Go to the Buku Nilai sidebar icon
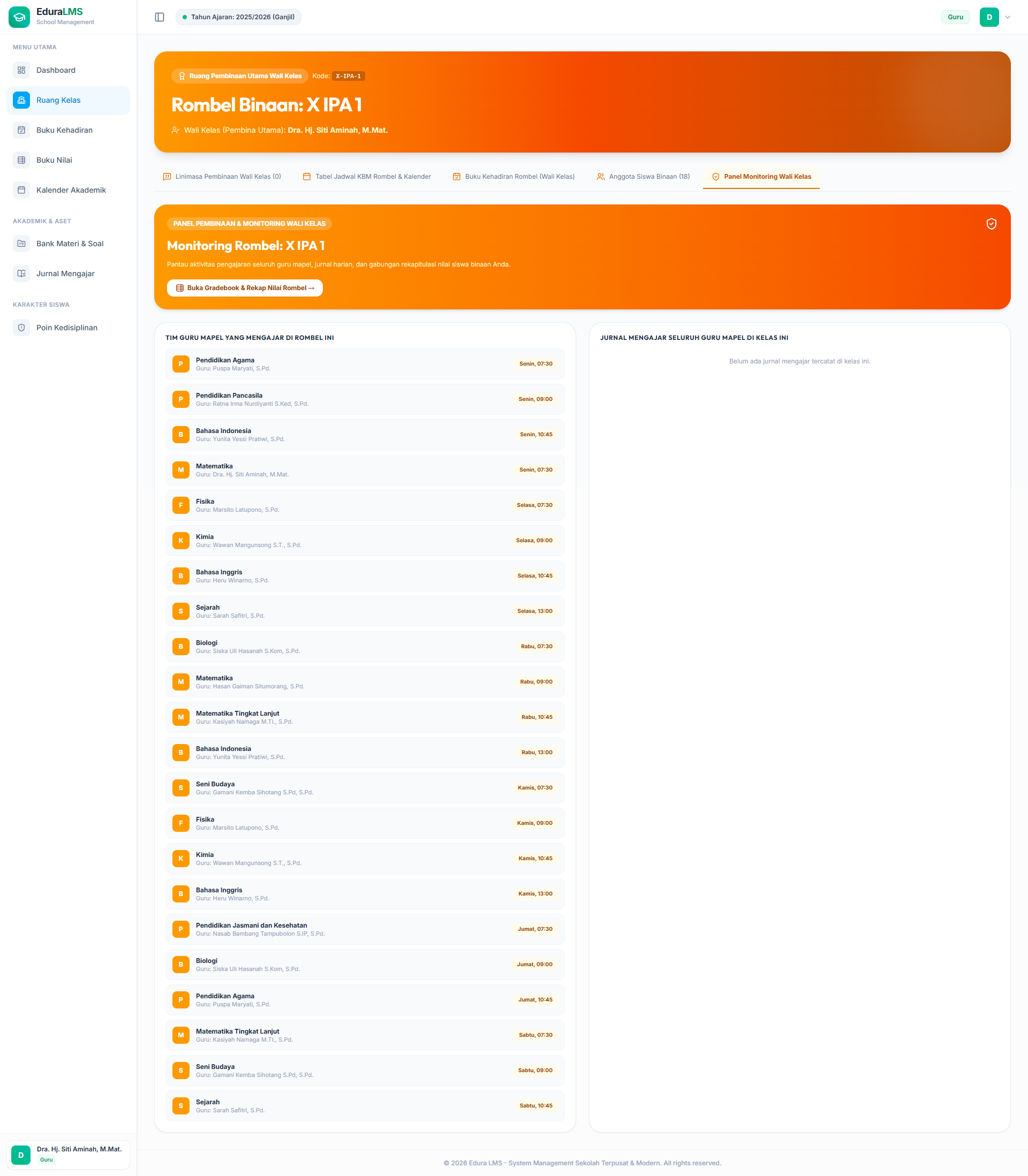Image resolution: width=1028 pixels, height=1176 pixels. pos(21,160)
